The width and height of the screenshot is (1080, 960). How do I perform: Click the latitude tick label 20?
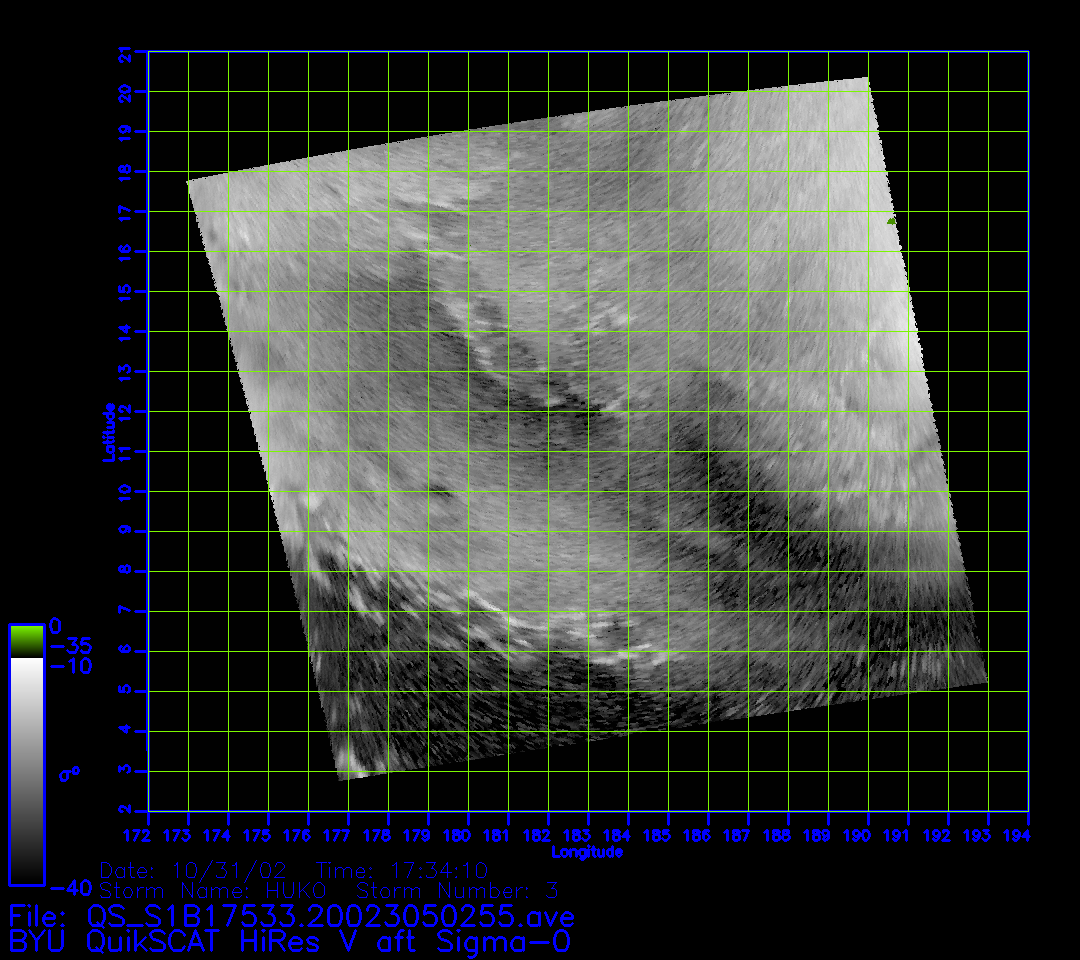coord(126,91)
